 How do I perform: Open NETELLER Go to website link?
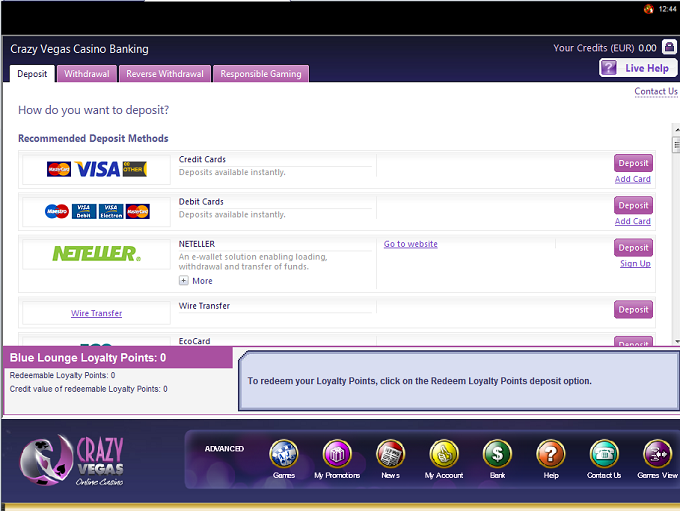click(x=411, y=244)
